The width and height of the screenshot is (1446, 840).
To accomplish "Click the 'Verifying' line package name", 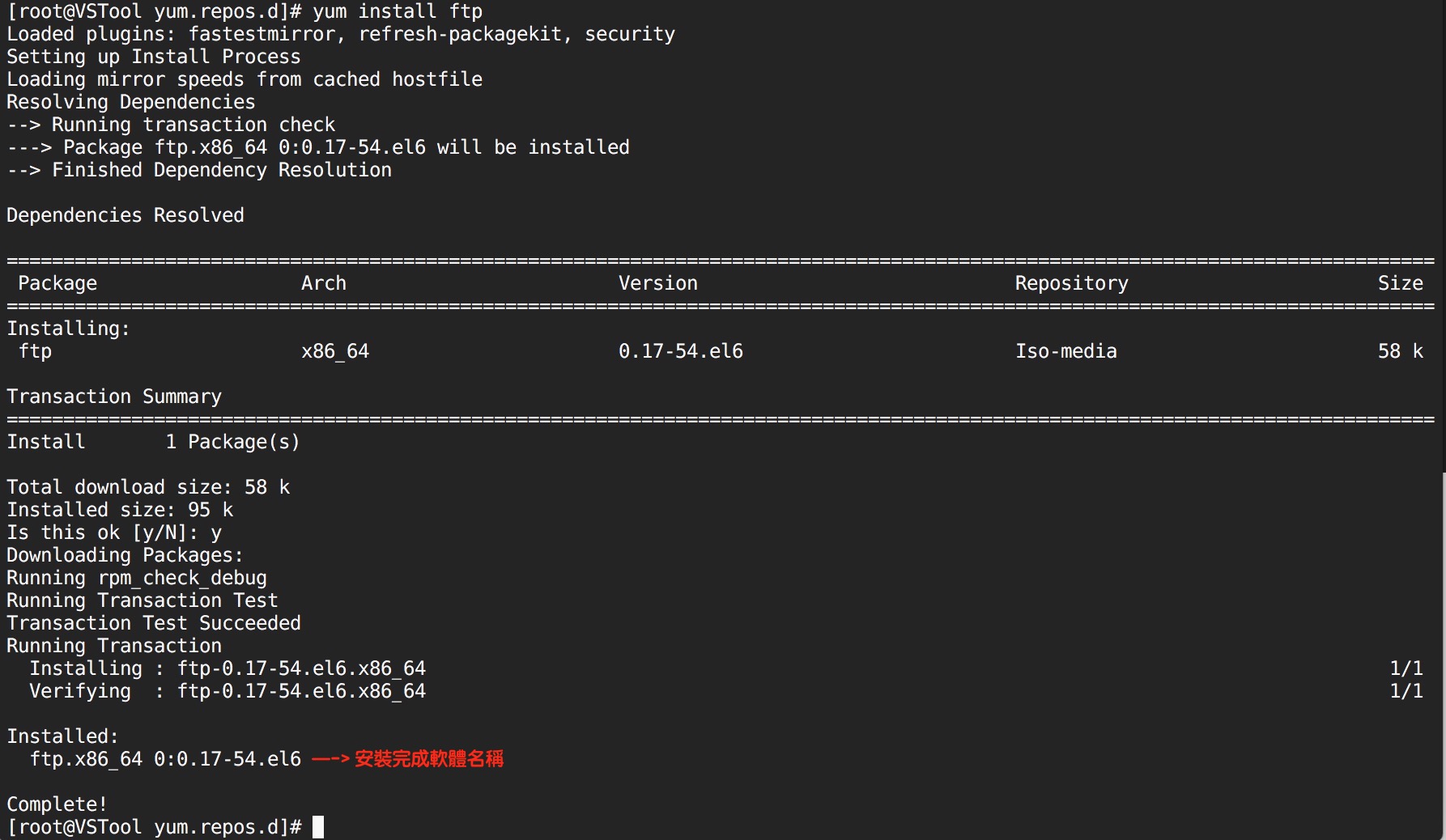I will [301, 691].
